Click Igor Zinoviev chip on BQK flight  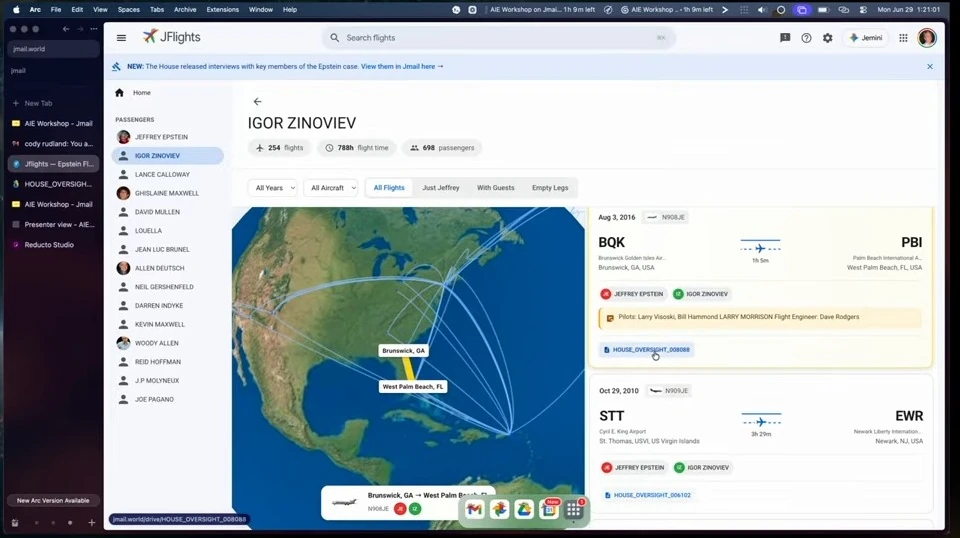pyautogui.click(x=702, y=294)
